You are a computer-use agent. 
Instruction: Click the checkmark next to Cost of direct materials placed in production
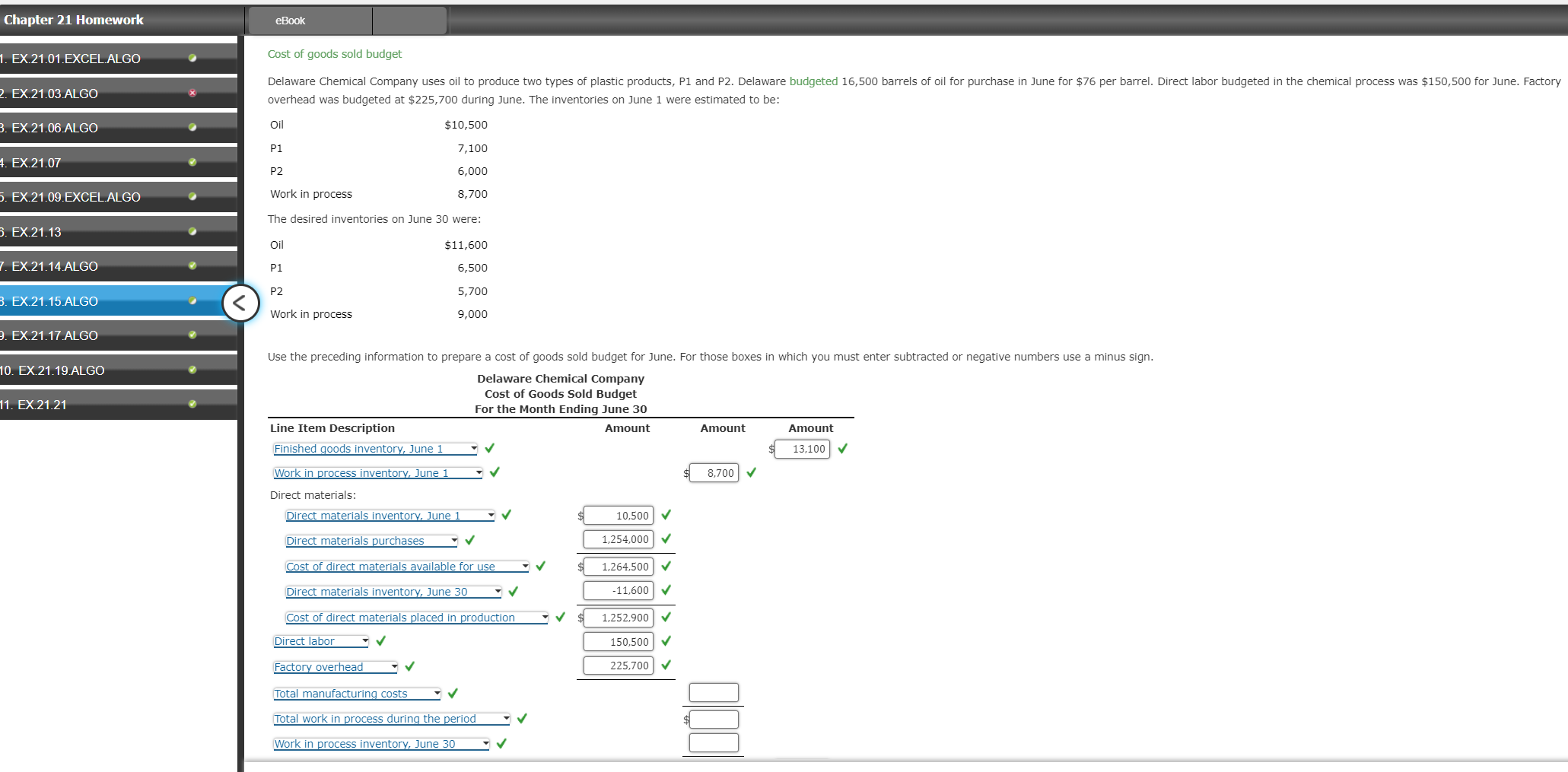click(560, 618)
